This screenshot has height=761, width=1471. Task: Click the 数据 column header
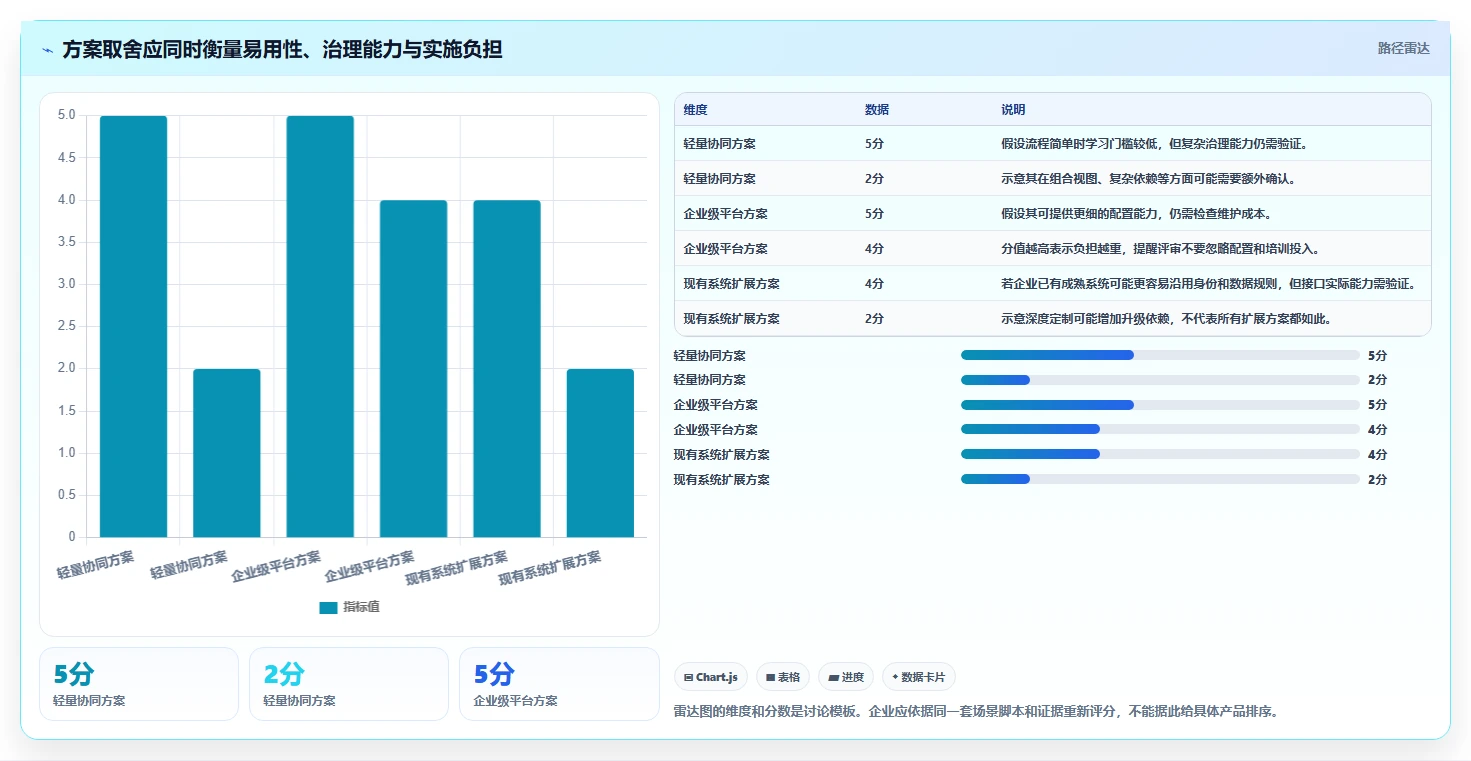(877, 110)
